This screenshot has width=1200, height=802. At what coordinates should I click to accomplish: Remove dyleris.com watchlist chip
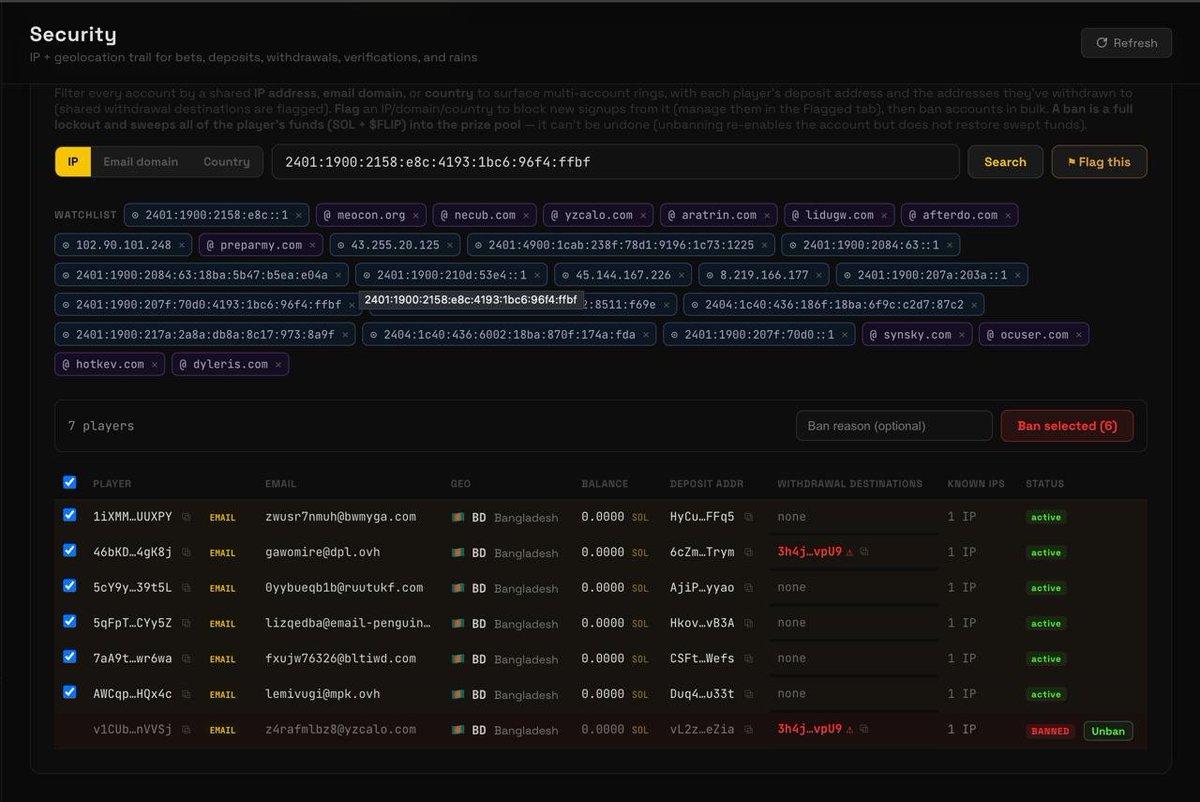[278, 365]
